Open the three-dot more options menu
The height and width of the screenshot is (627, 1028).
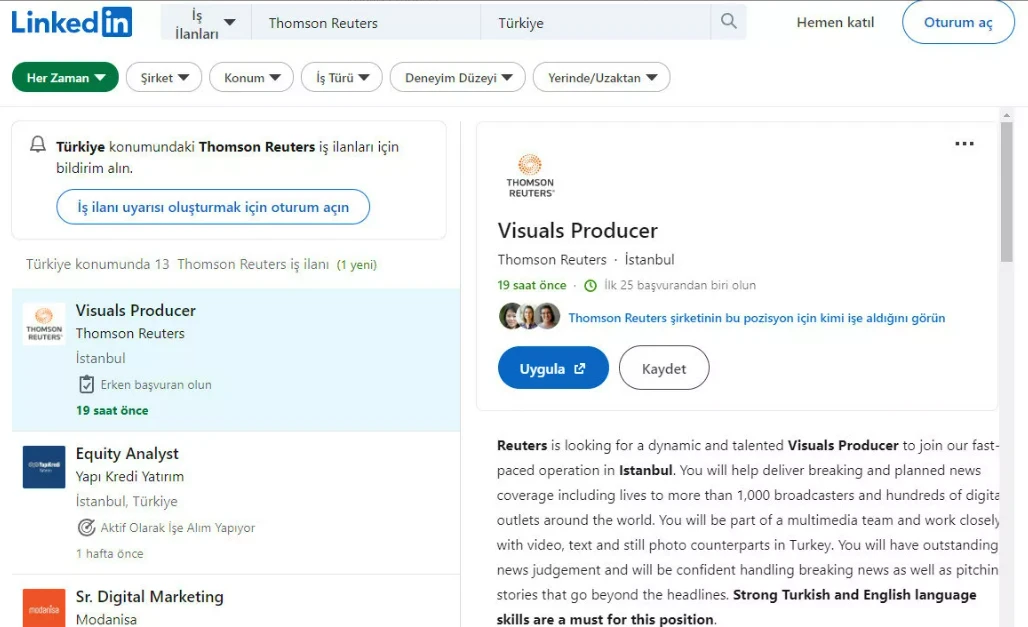(964, 144)
